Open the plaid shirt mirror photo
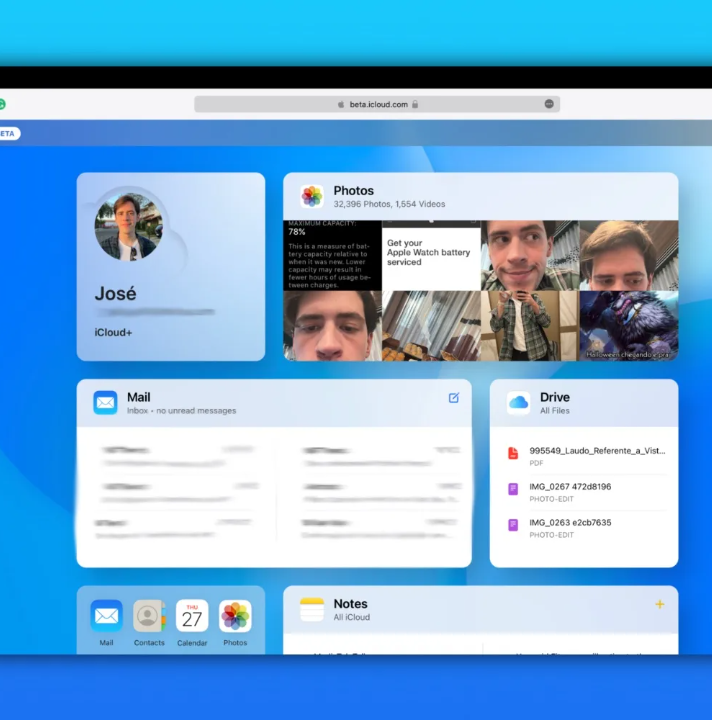The width and height of the screenshot is (712, 720). coord(530,326)
